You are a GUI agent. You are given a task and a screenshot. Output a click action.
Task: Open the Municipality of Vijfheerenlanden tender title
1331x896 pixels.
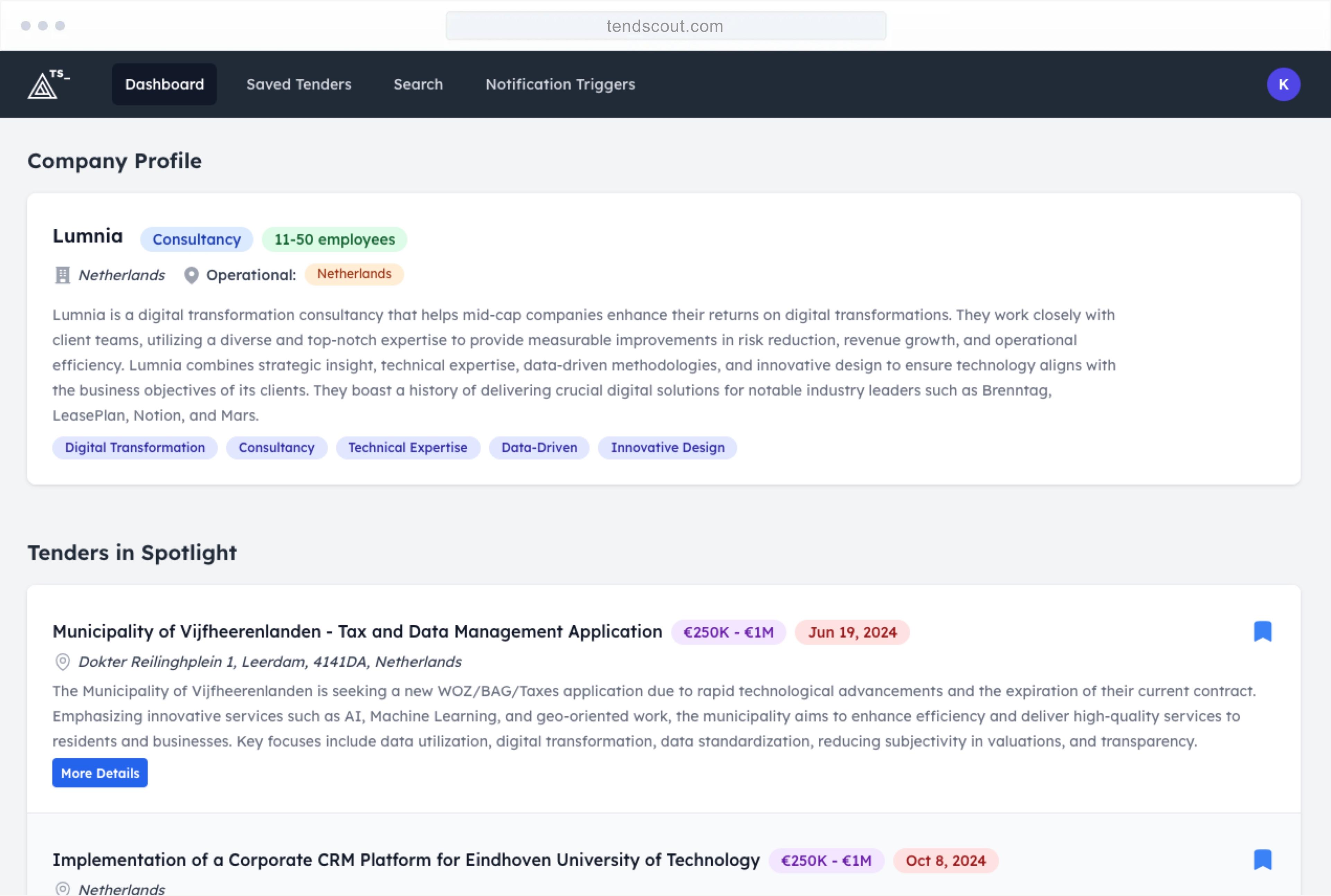pos(357,631)
